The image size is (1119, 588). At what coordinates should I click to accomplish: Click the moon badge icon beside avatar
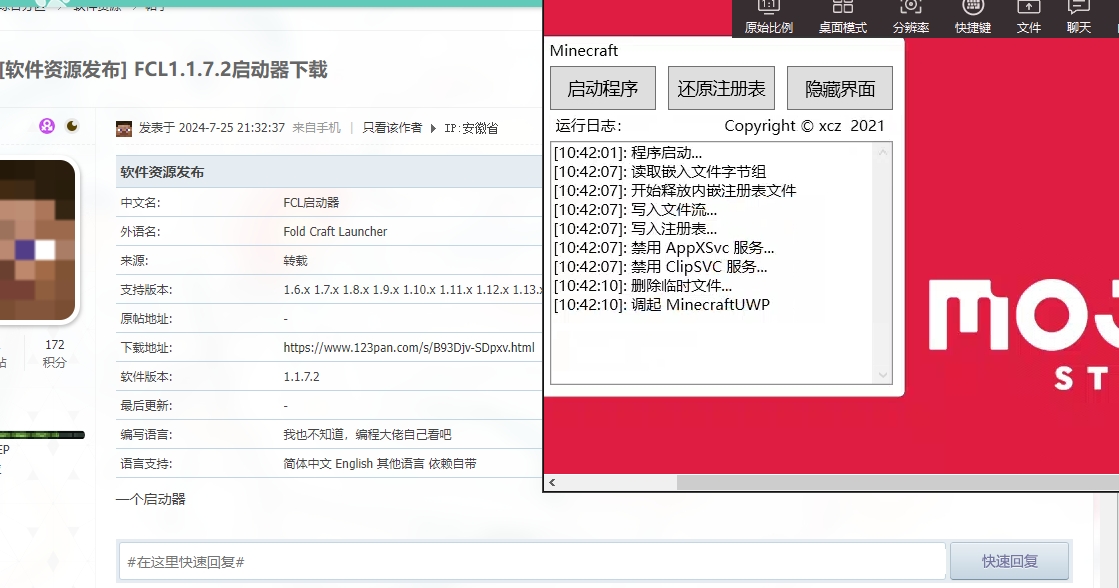tap(72, 126)
